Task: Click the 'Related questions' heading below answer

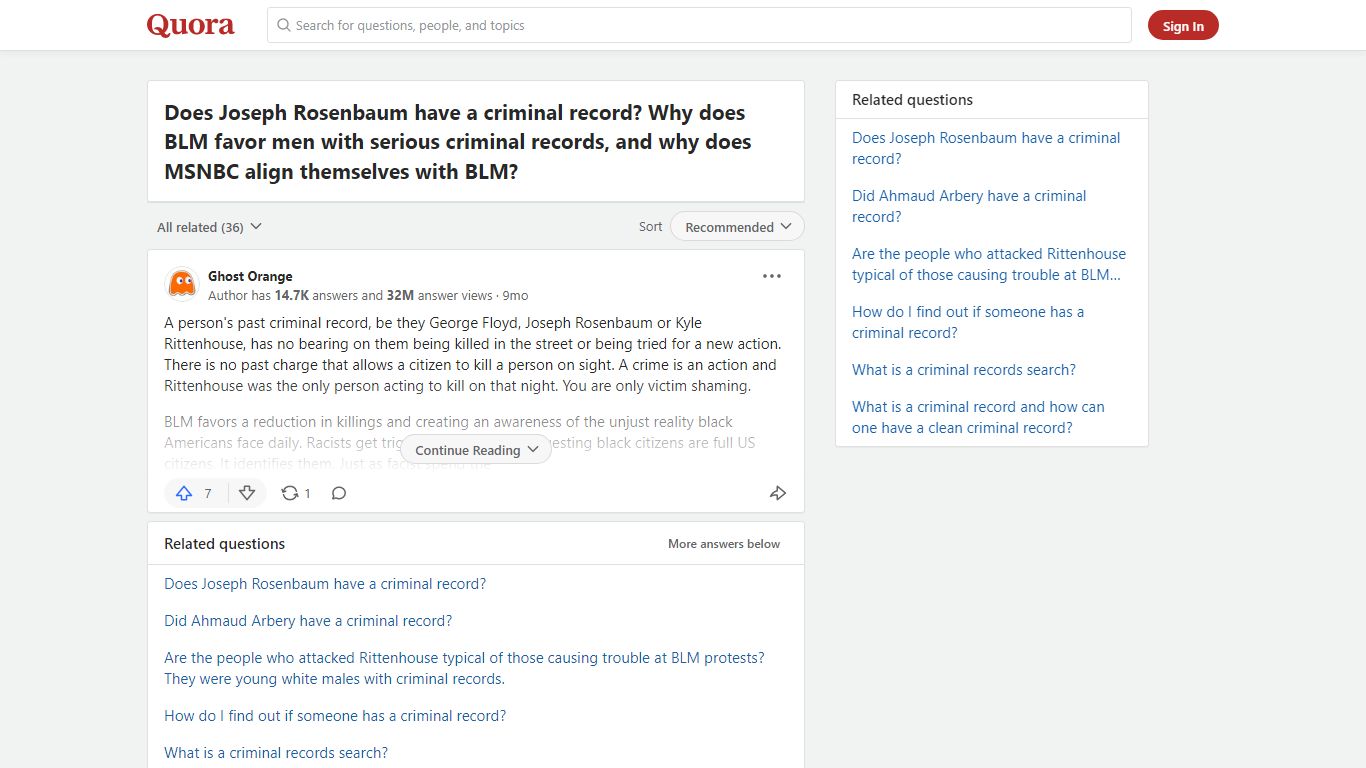Action: (224, 544)
